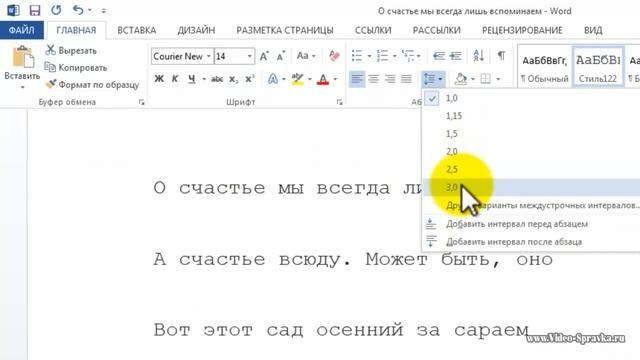This screenshot has height=360, width=640.
Task: Switch to the РЕЦЕНЗИРОВАНИЕ tab
Action: pyautogui.click(x=522, y=30)
